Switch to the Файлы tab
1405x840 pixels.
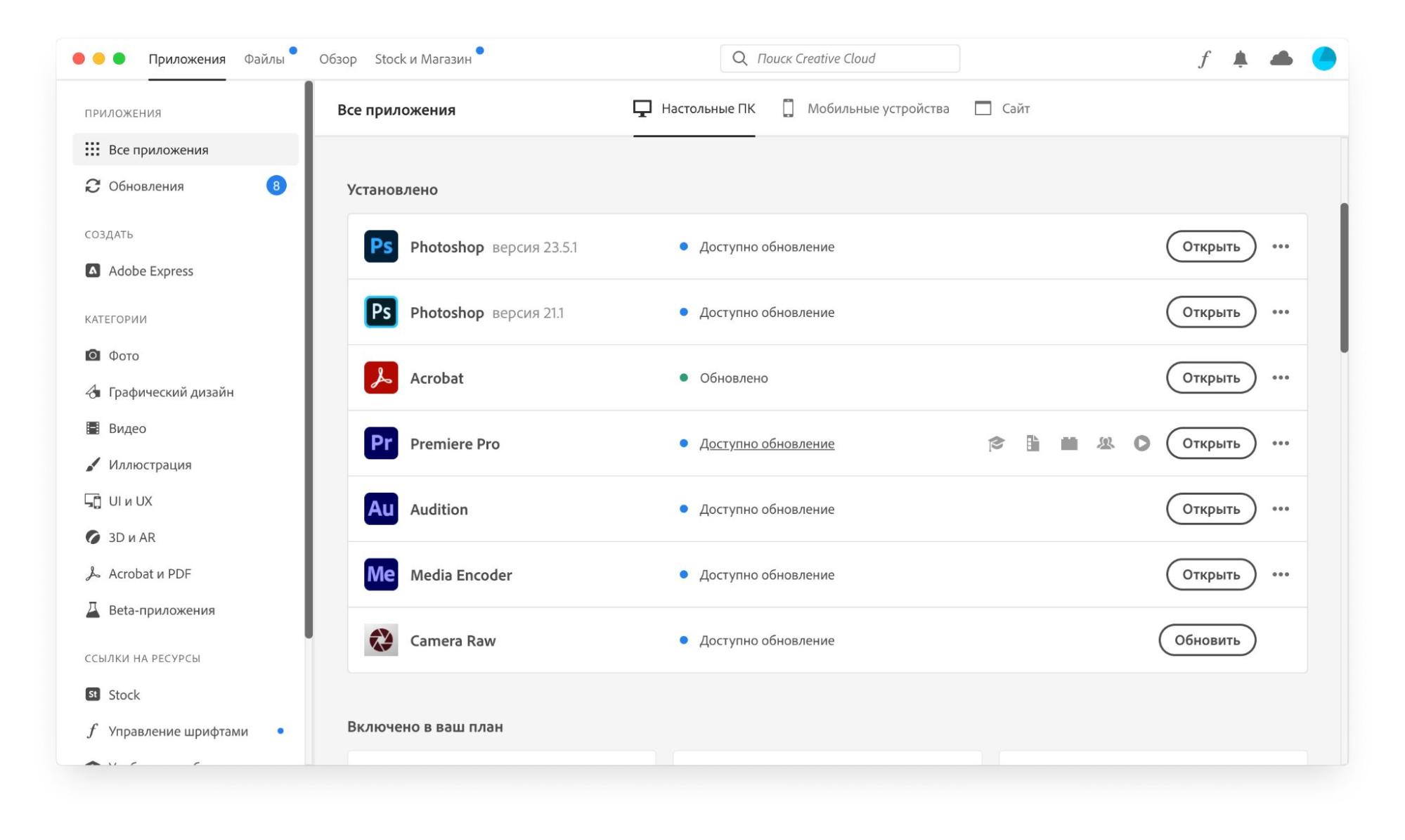coord(264,59)
